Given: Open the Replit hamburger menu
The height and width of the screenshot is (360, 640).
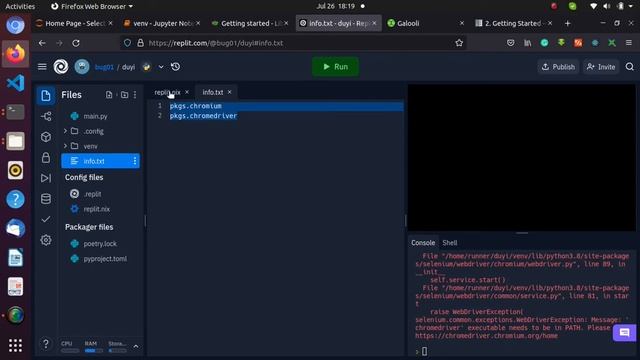Looking at the screenshot, I should [x=42, y=67].
